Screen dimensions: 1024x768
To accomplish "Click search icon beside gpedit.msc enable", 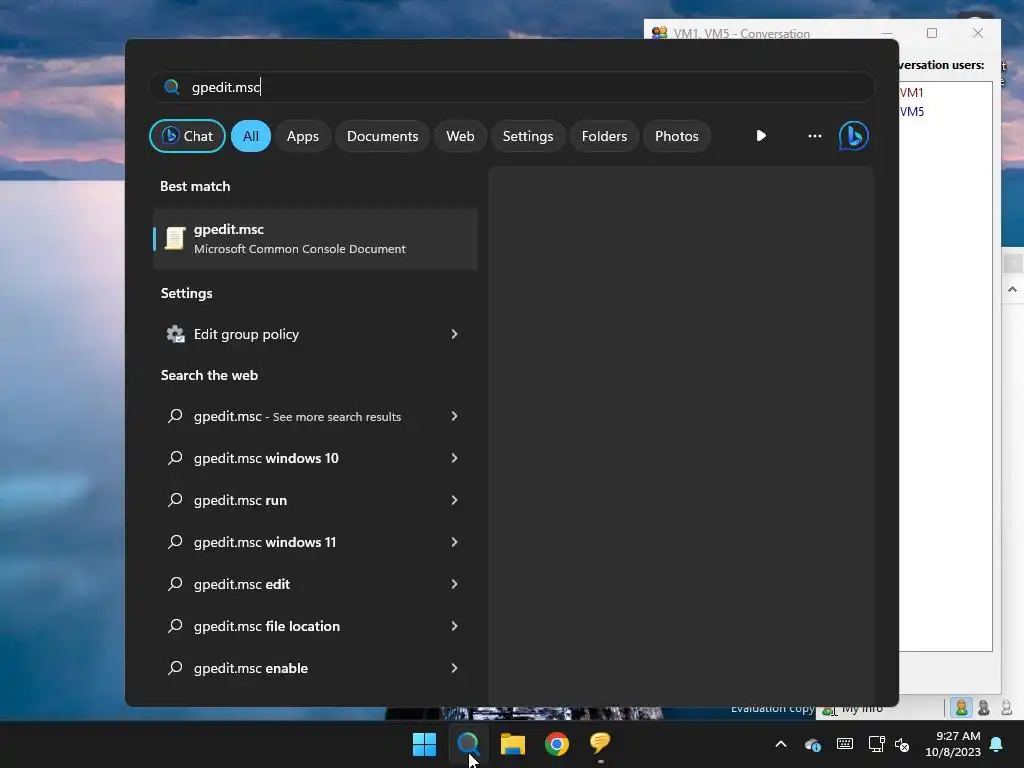I will [175, 668].
